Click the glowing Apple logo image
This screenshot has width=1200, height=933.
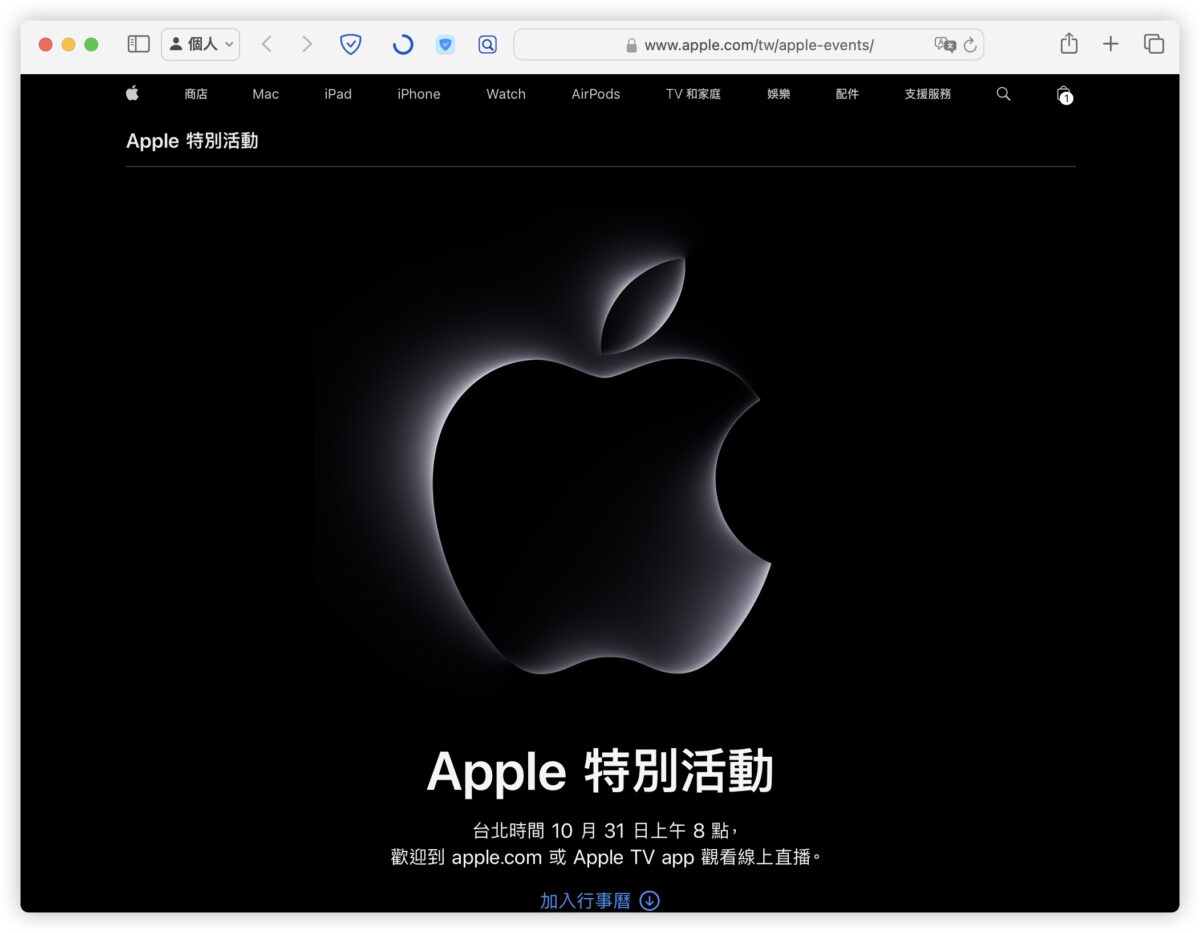(x=603, y=466)
